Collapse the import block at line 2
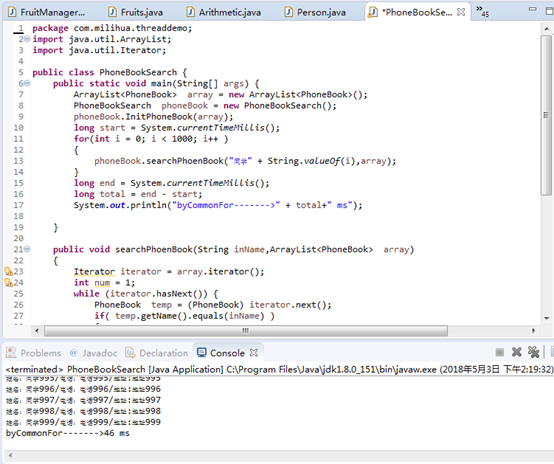 click(27, 39)
